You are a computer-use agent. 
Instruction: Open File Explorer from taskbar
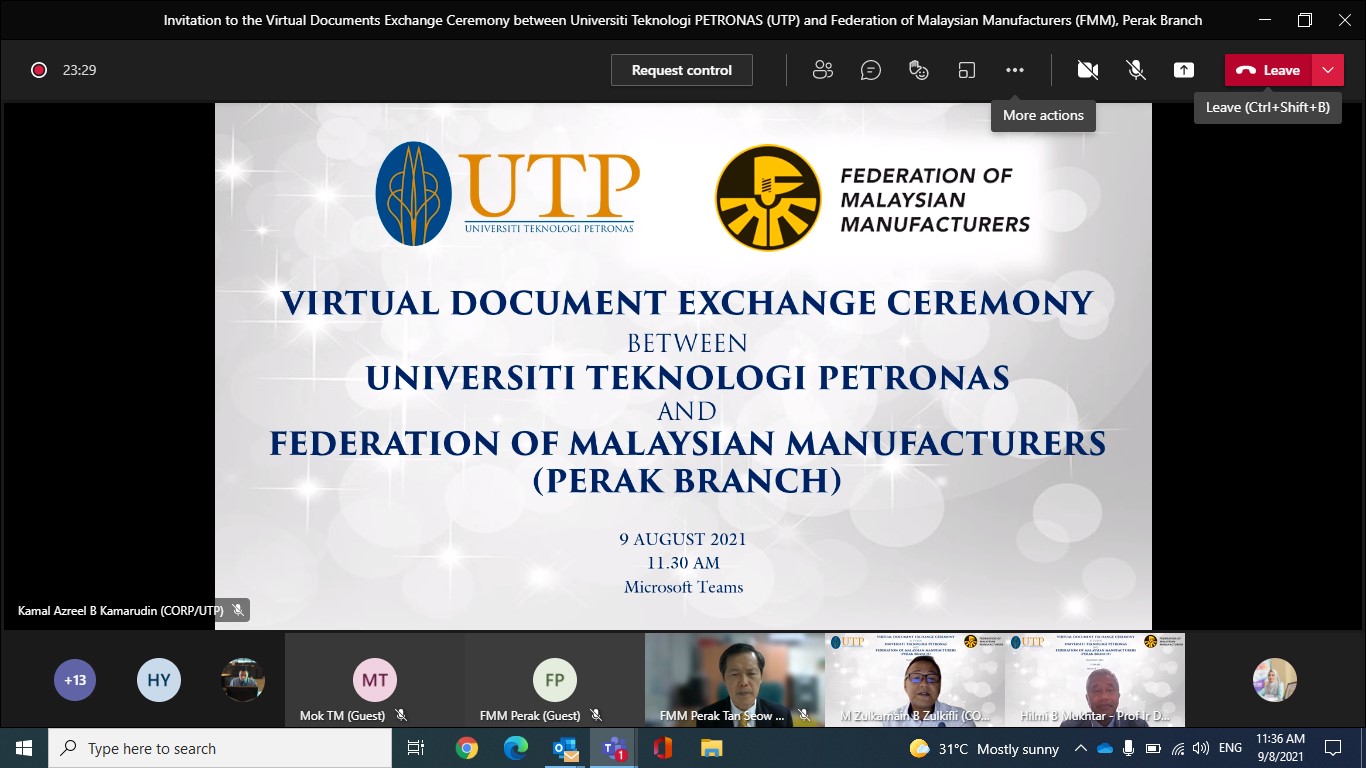click(x=711, y=748)
